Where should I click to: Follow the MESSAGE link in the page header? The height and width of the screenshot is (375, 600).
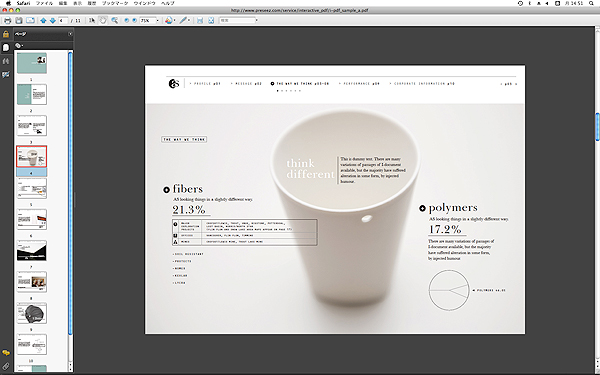click(246, 83)
